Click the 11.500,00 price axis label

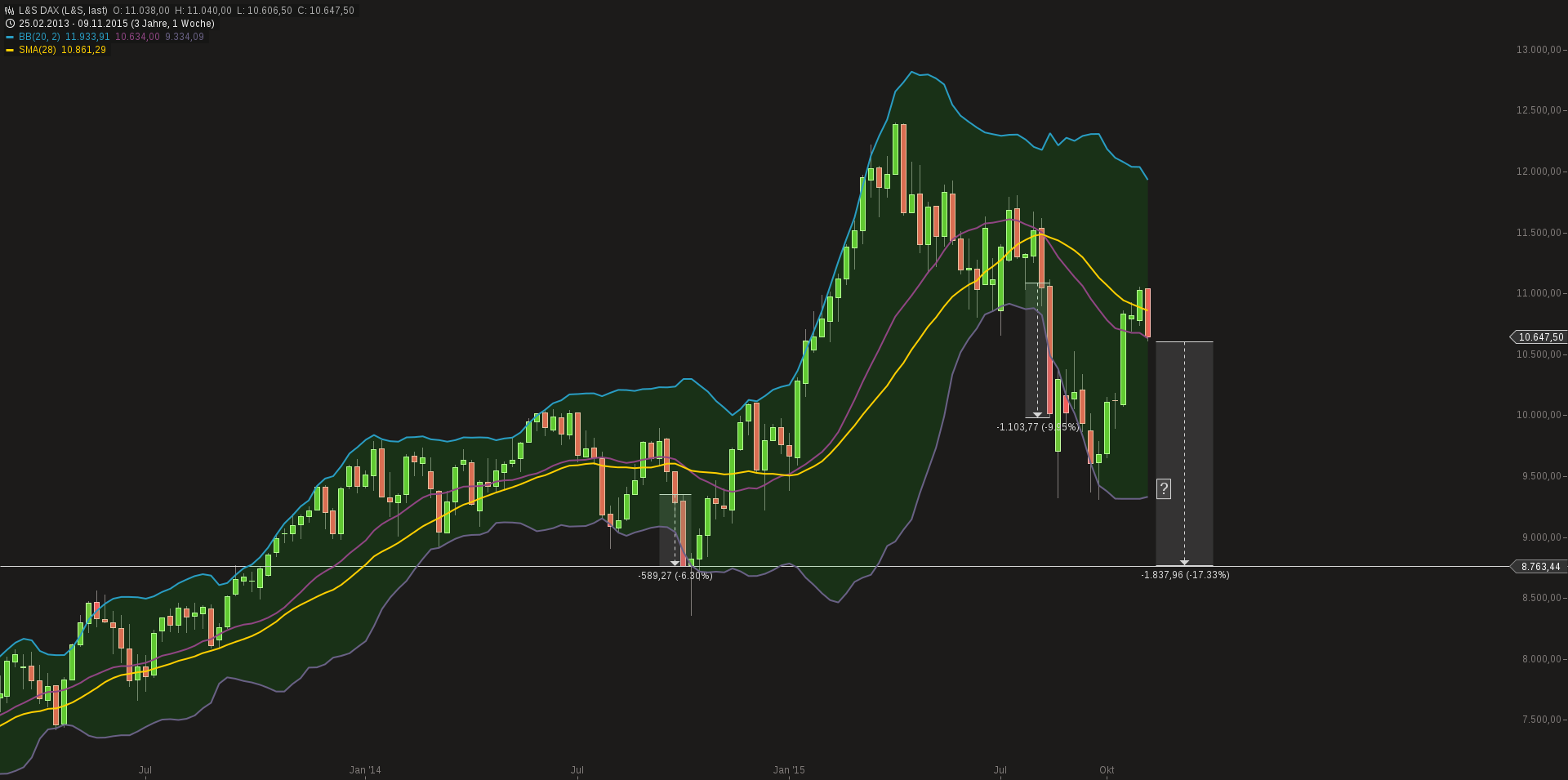pyautogui.click(x=1539, y=233)
